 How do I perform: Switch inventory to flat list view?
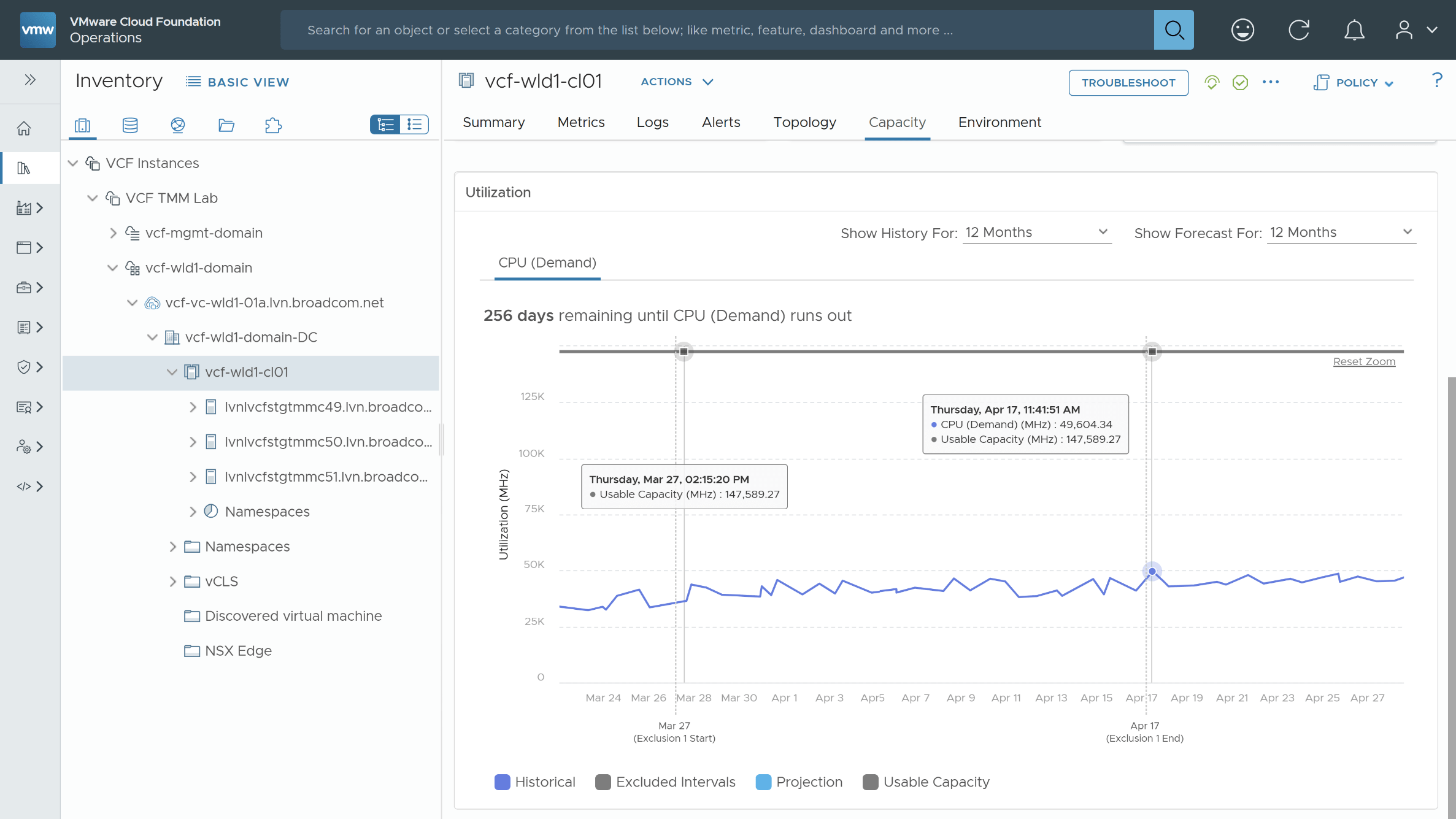click(414, 124)
